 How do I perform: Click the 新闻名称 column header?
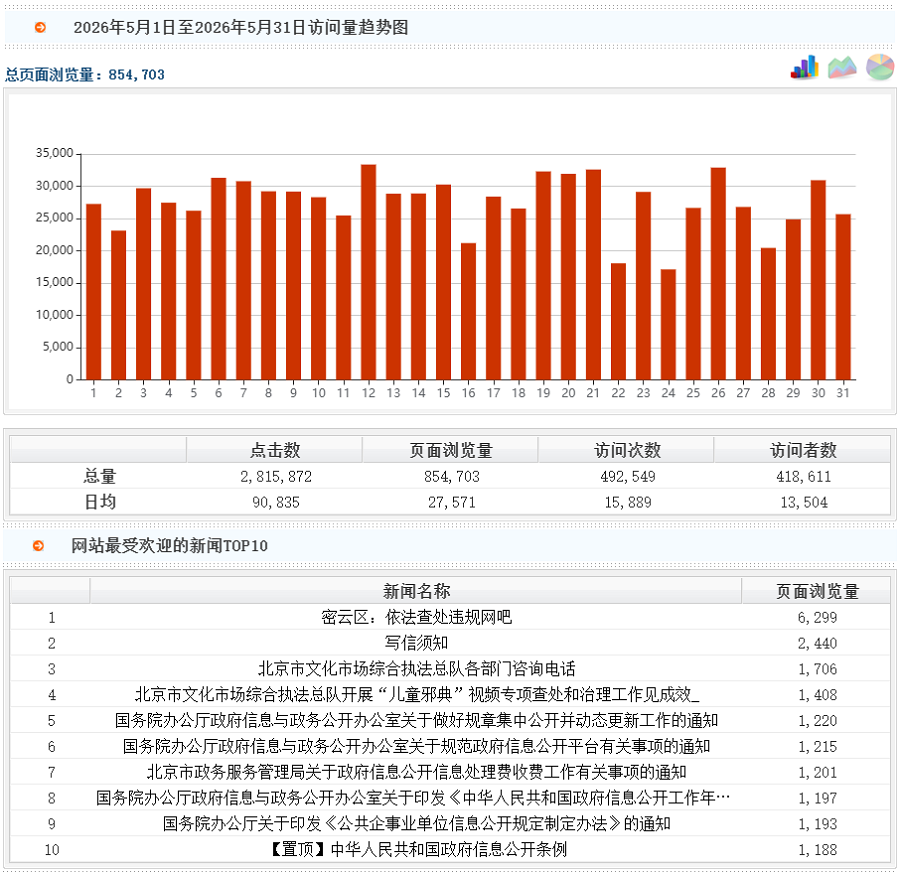click(x=416, y=591)
